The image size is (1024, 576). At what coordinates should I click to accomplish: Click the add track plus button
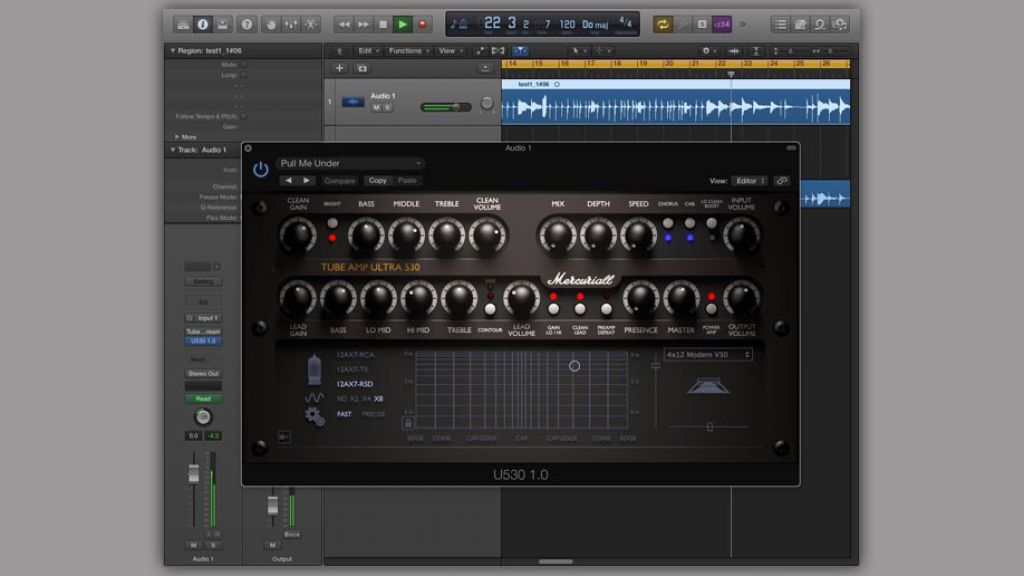coord(339,68)
